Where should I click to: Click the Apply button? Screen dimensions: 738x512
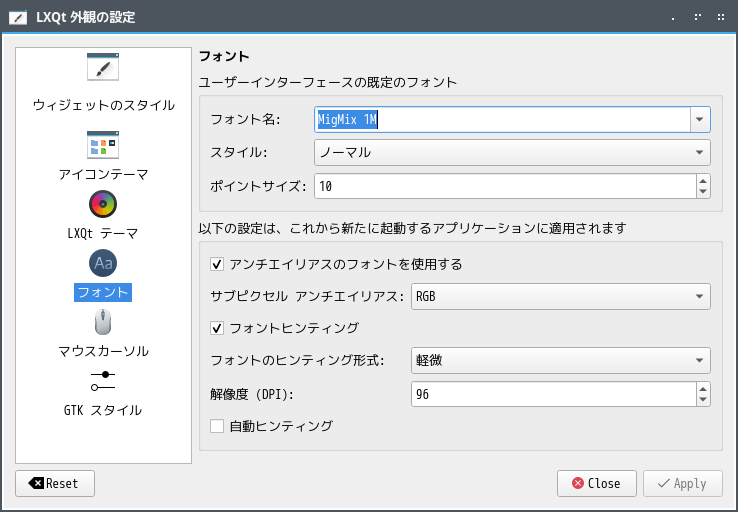point(683,483)
